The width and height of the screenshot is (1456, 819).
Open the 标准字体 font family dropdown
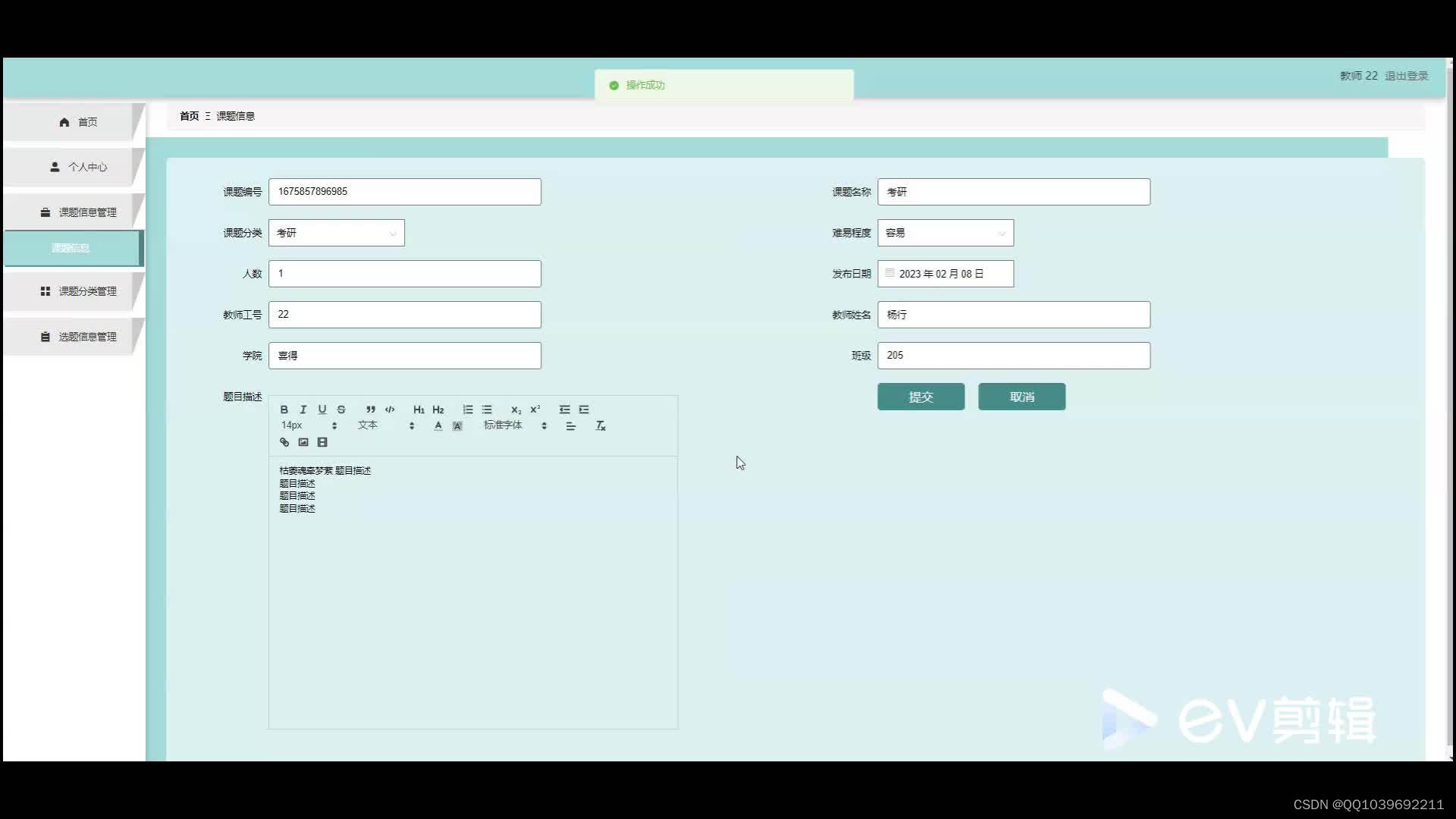click(516, 425)
